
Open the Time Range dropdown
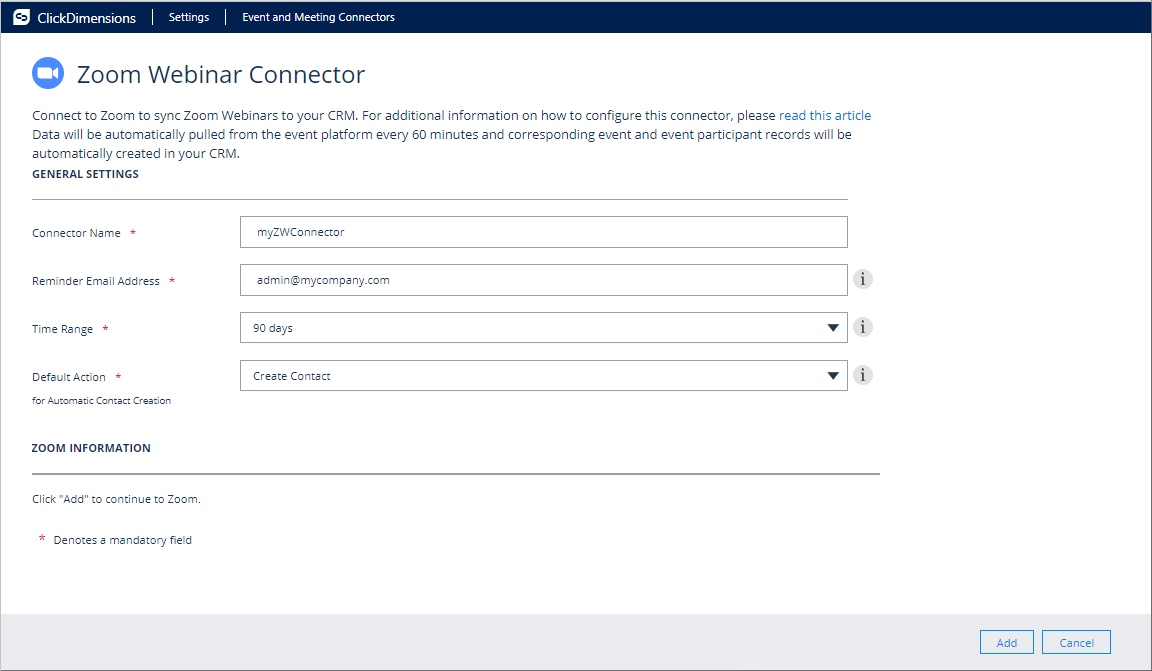point(544,328)
